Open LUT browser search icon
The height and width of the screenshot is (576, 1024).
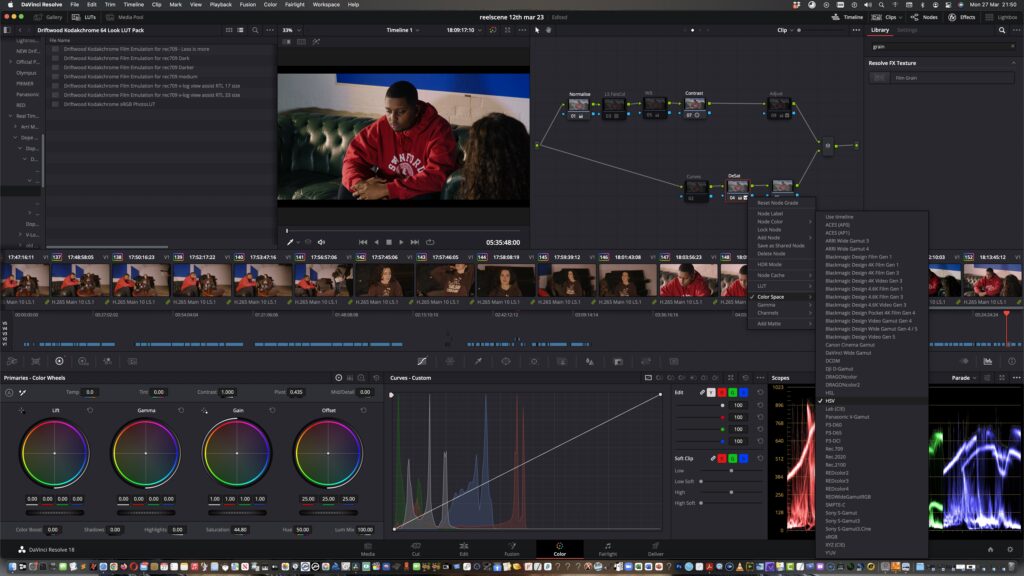coord(255,30)
